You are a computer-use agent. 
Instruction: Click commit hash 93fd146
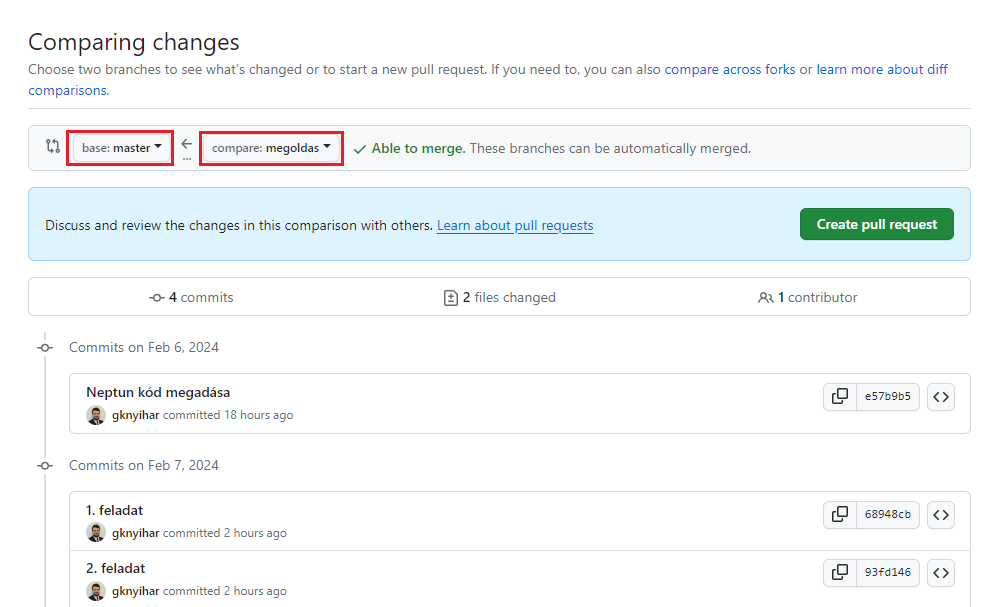coord(888,573)
